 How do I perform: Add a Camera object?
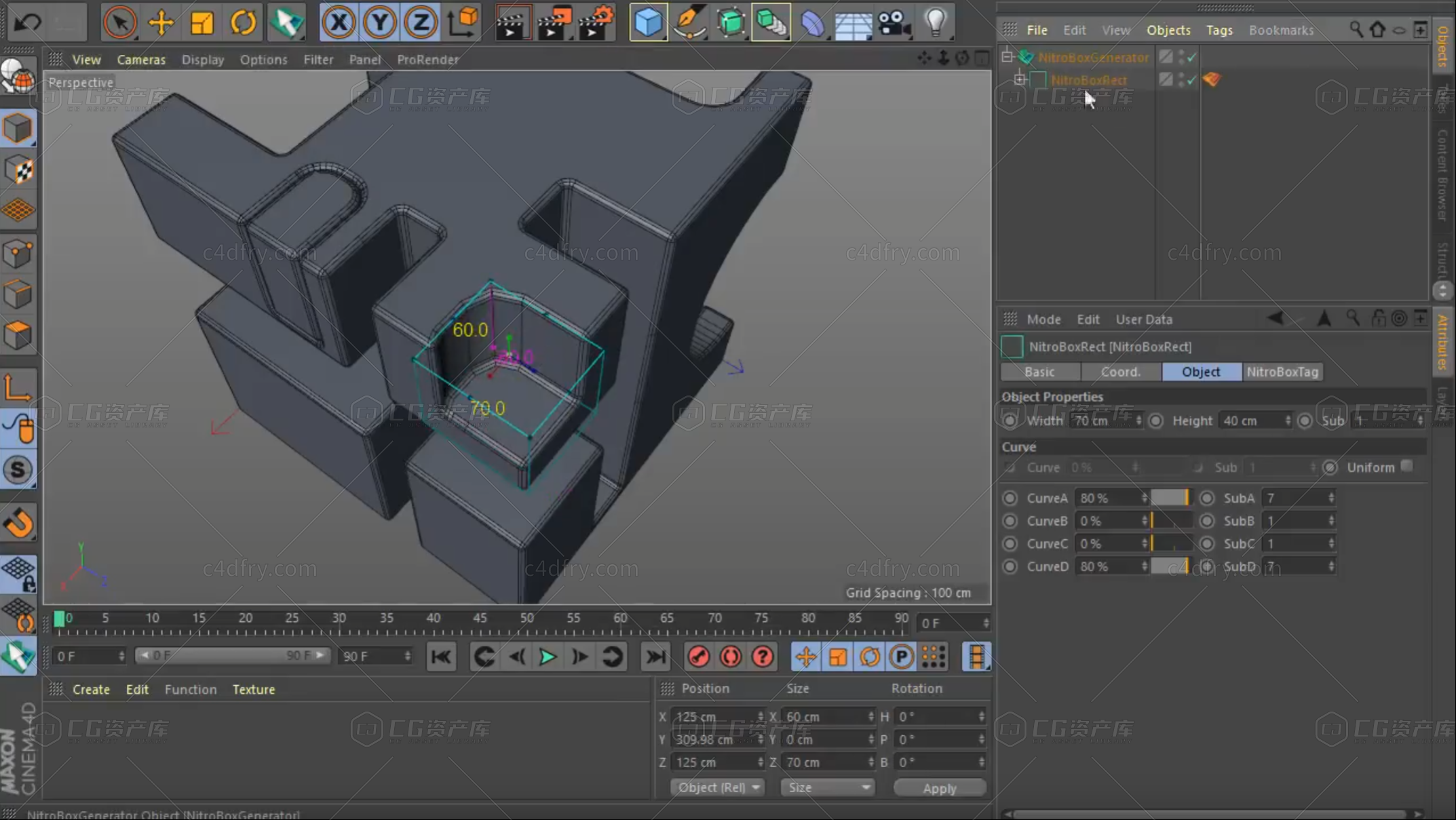click(894, 22)
